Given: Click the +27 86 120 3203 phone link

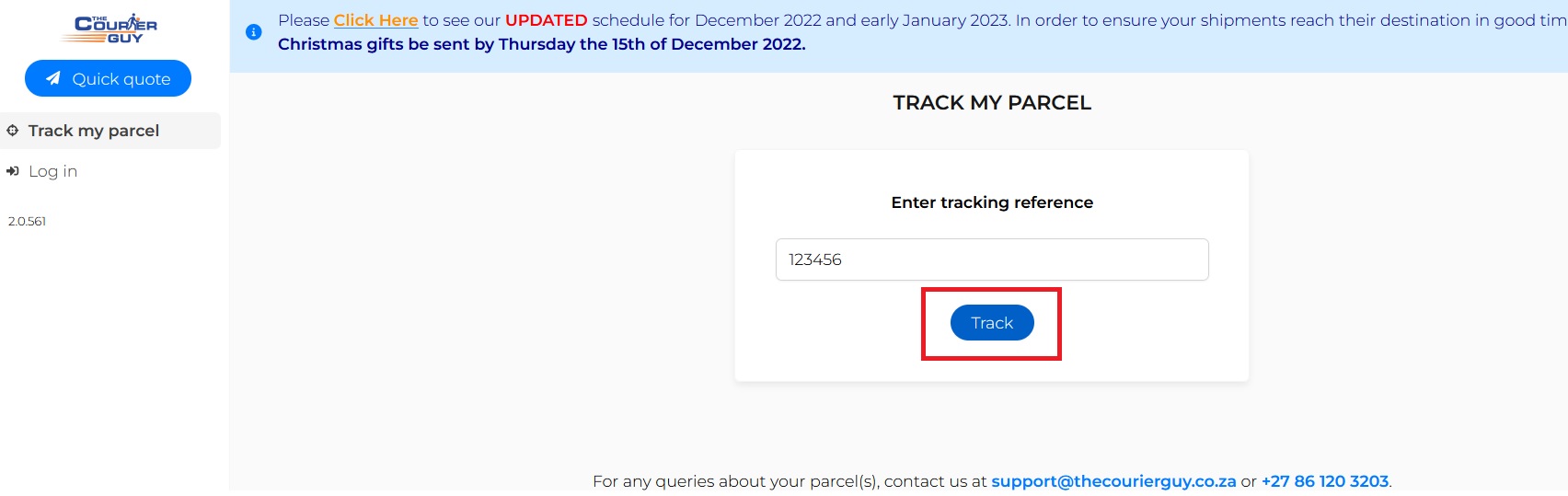Looking at the screenshot, I should coord(1324,481).
